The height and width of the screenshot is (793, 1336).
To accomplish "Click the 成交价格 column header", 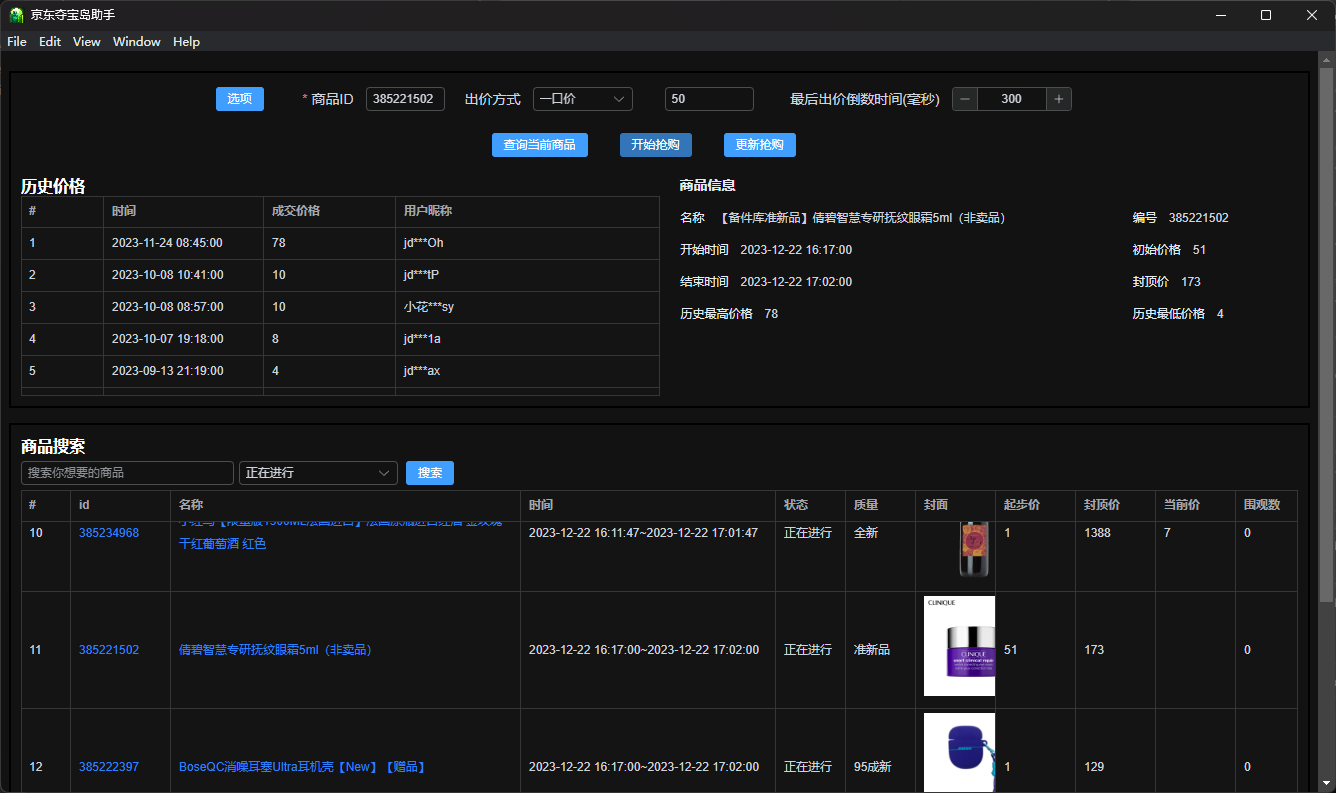I will tap(329, 211).
